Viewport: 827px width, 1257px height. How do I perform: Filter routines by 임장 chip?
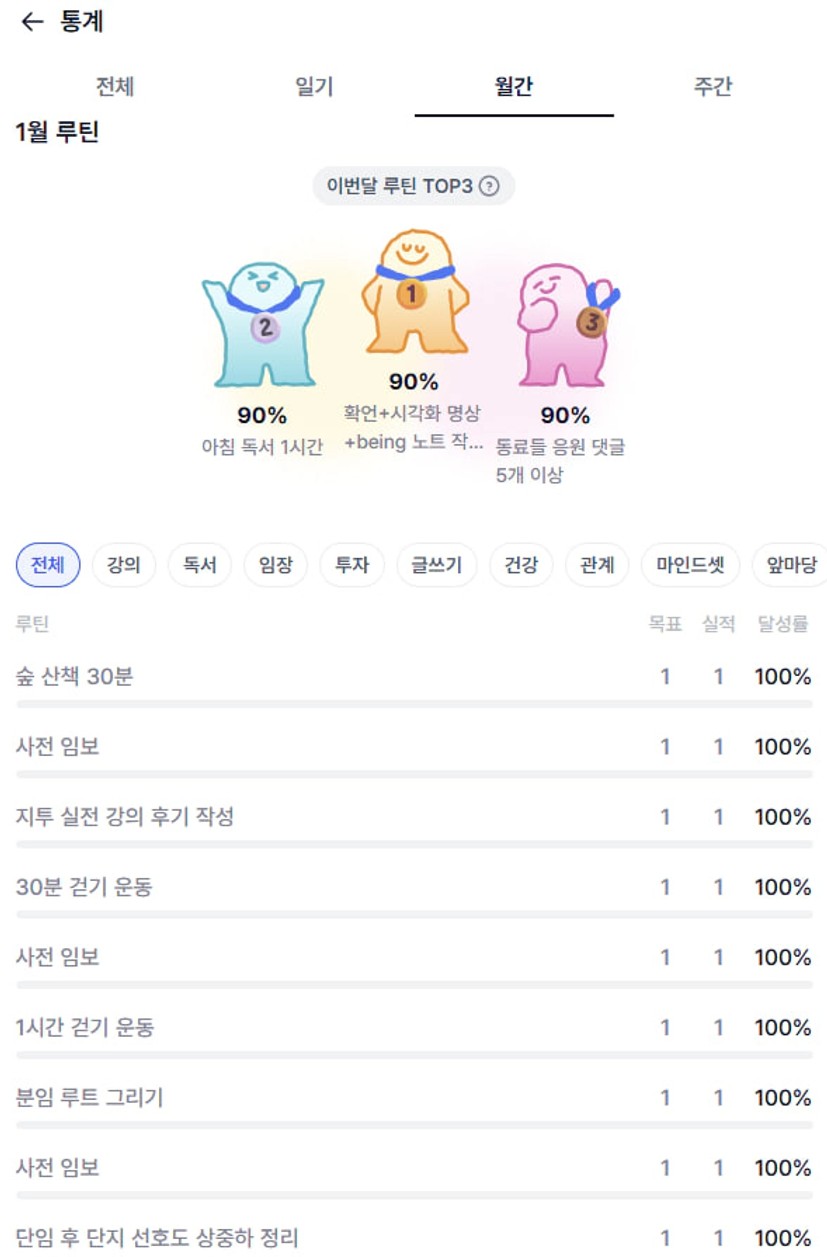(275, 565)
